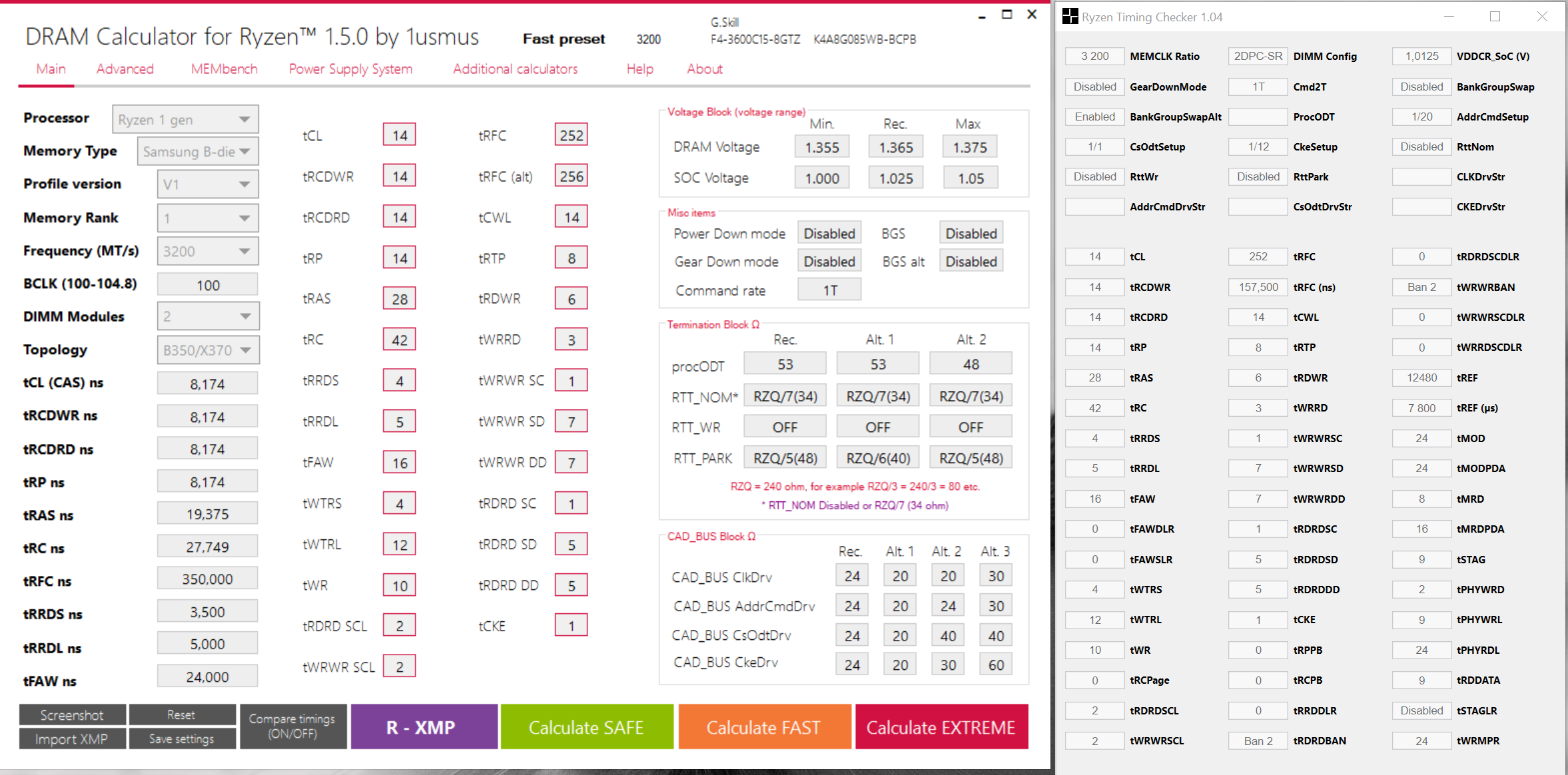Viewport: 1568px width, 775px height.
Task: Expand the Topology combo box
Action: [x=208, y=350]
